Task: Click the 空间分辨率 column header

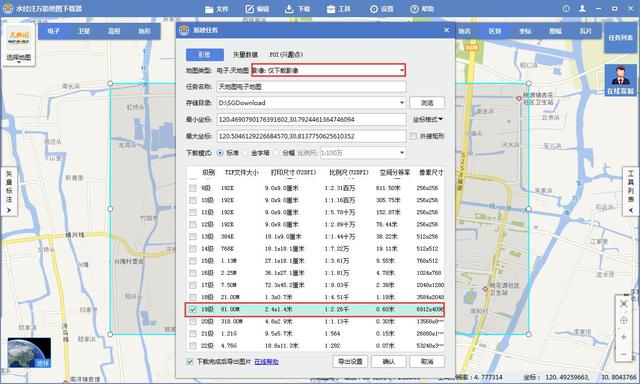Action: point(395,173)
